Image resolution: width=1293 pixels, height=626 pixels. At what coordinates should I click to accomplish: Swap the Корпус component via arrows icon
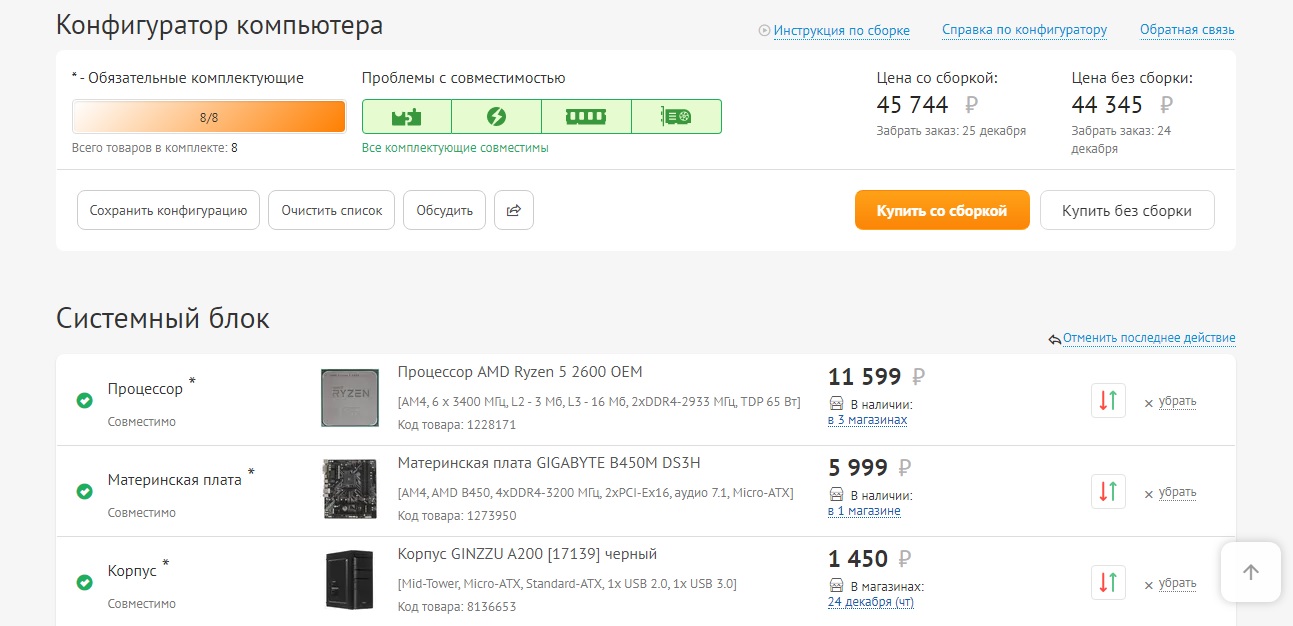click(x=1108, y=583)
